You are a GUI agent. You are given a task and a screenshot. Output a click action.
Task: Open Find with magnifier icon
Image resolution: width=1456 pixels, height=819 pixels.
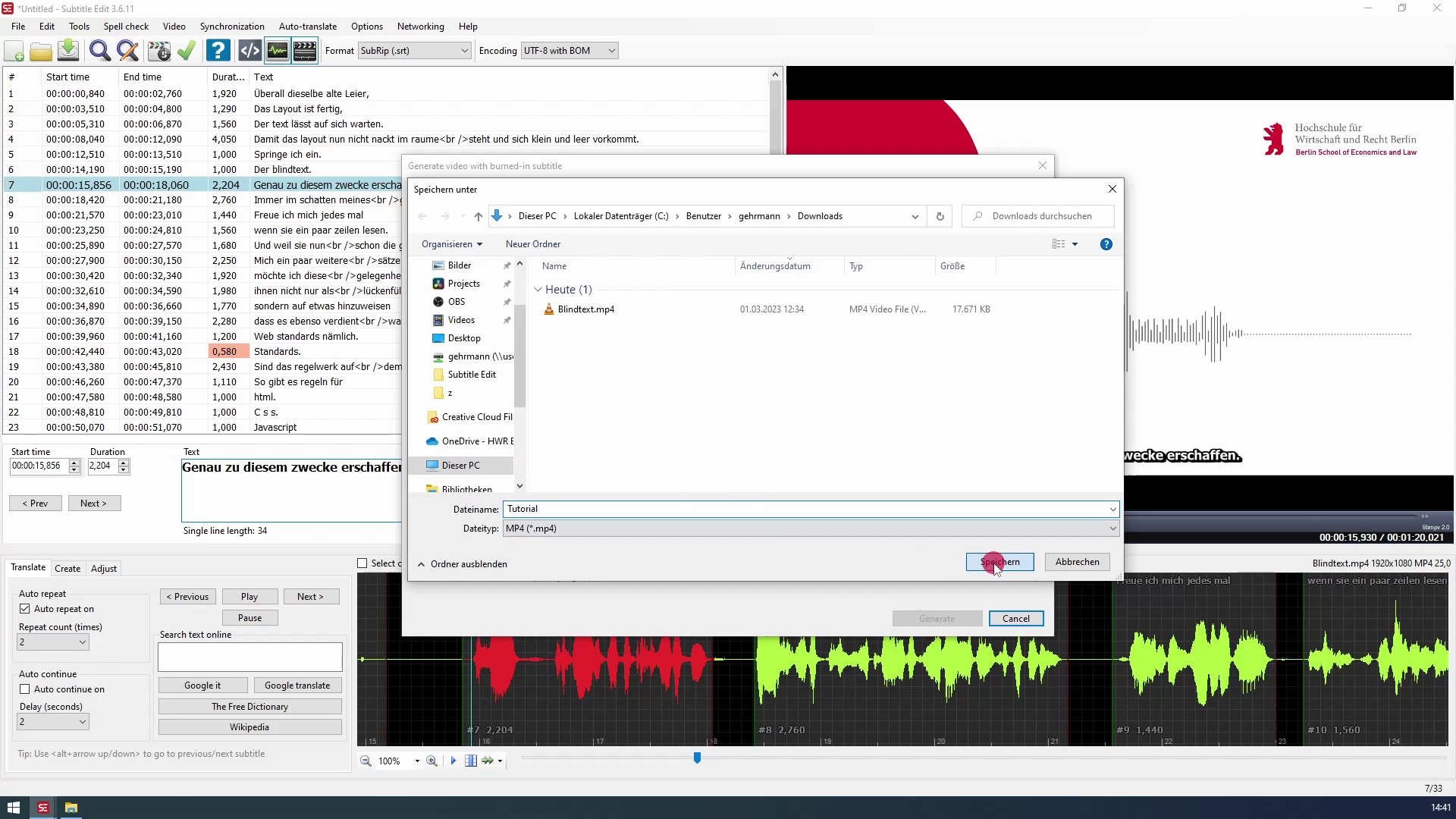pos(99,51)
